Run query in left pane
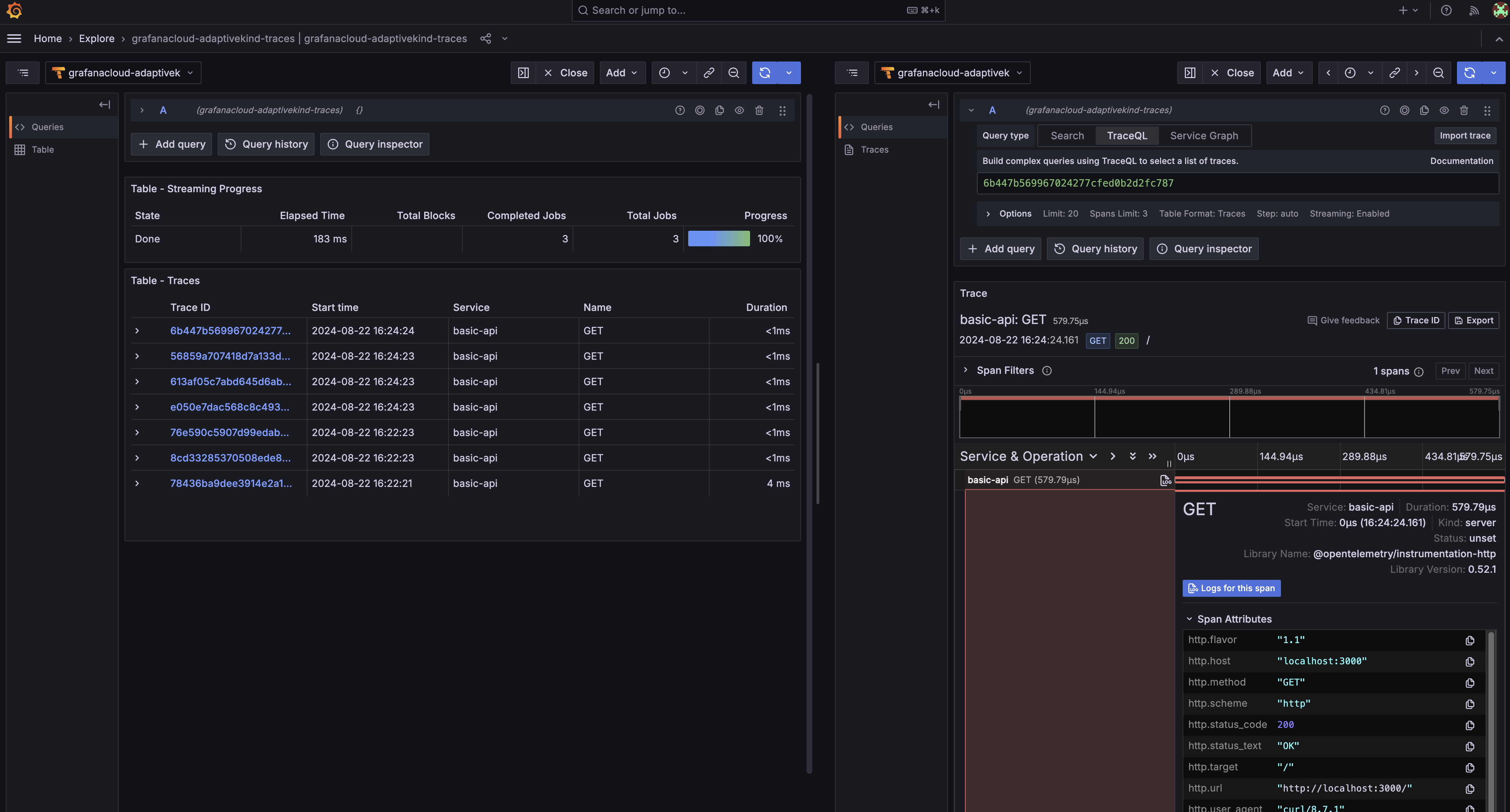Image resolution: width=1510 pixels, height=812 pixels. tap(765, 73)
